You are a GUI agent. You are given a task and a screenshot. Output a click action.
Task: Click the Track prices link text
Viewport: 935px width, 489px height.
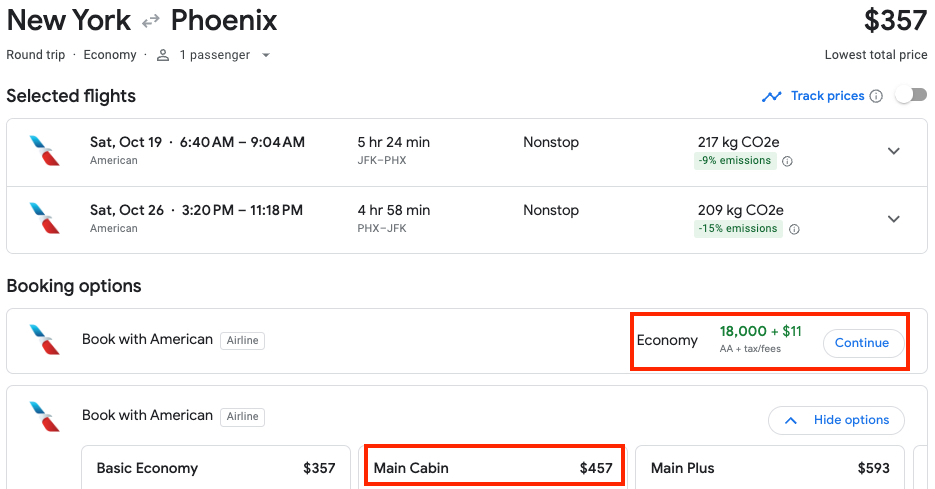827,96
